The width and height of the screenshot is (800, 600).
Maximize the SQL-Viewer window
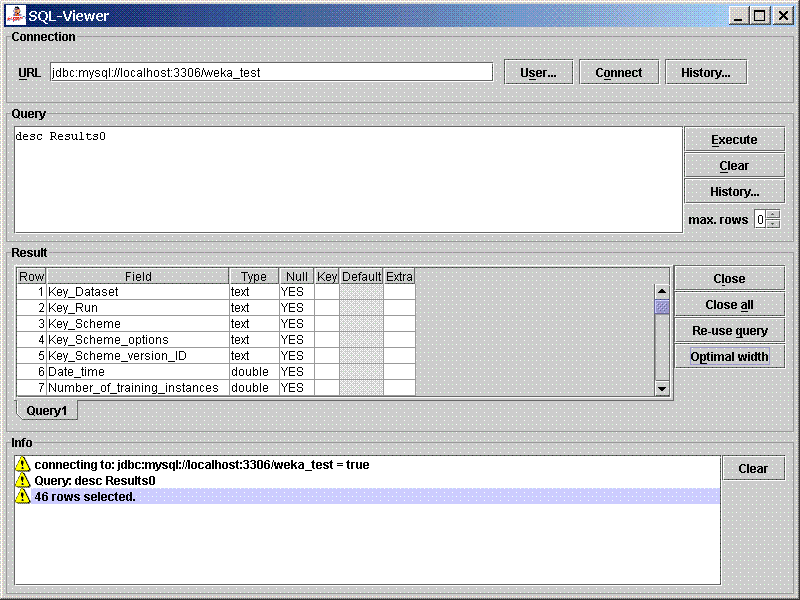(x=760, y=16)
